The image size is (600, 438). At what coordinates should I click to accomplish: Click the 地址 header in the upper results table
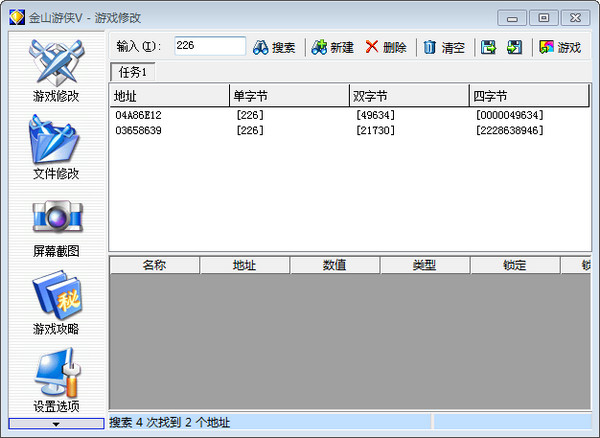pyautogui.click(x=170, y=96)
